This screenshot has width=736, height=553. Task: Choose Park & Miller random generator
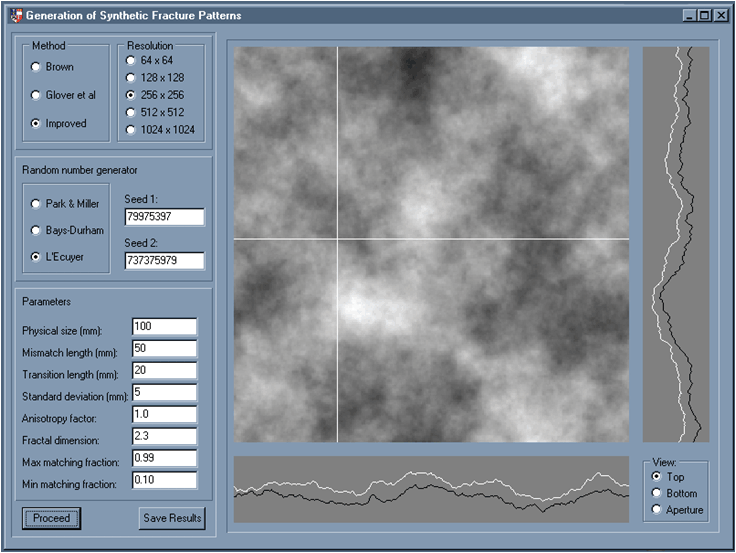[x=37, y=204]
